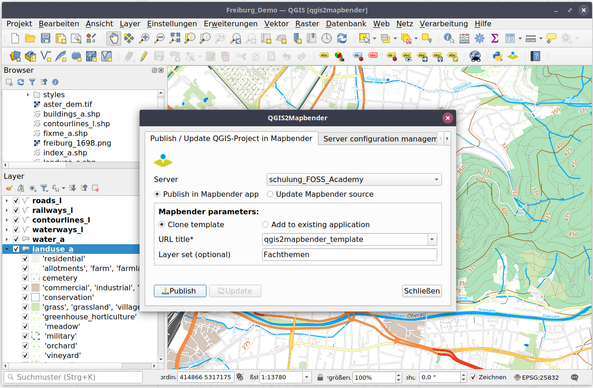The height and width of the screenshot is (388, 593).
Task: Open layer styling brush in Layer panel
Action: click(9, 188)
